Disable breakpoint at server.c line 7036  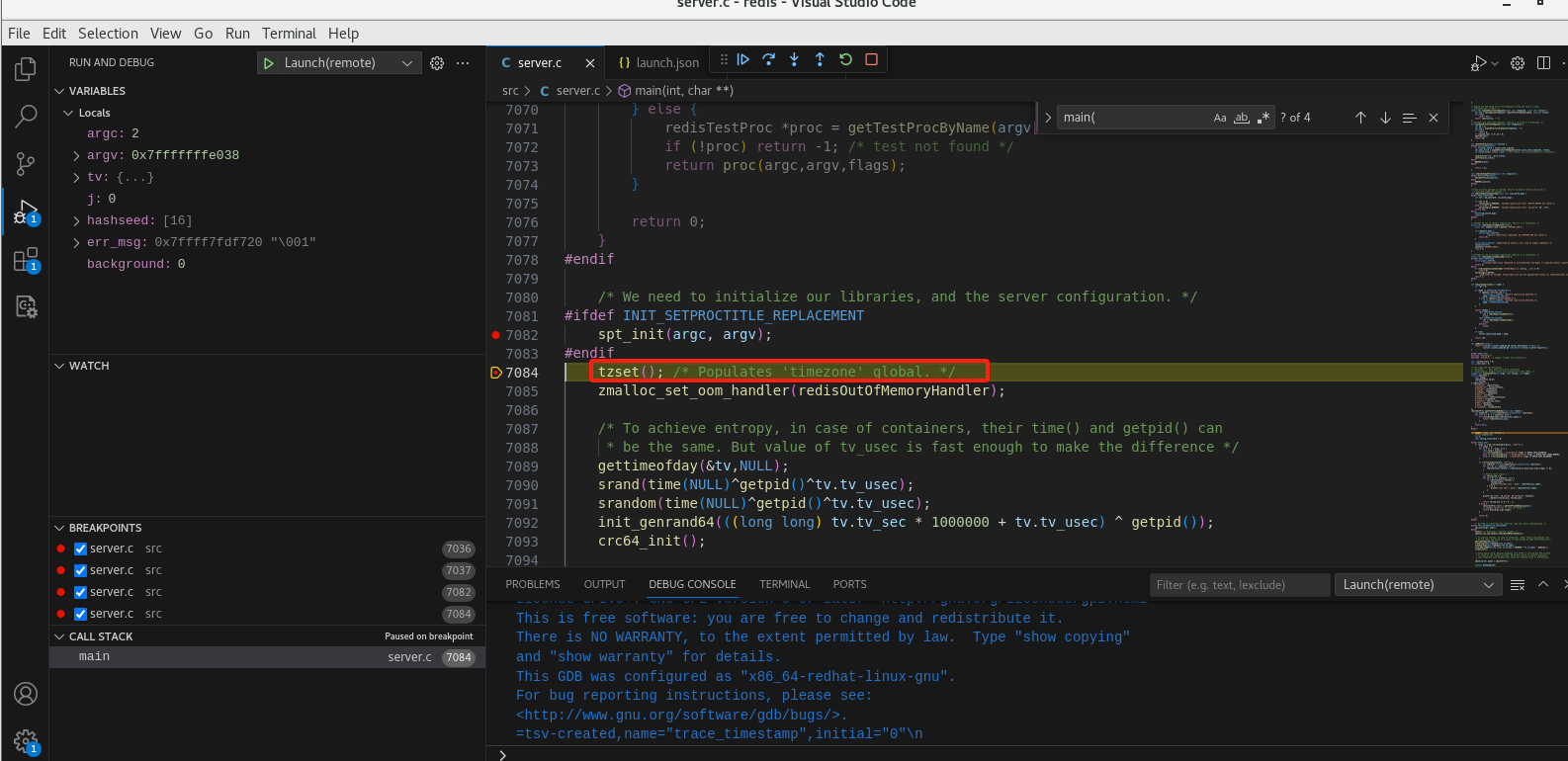coord(81,549)
